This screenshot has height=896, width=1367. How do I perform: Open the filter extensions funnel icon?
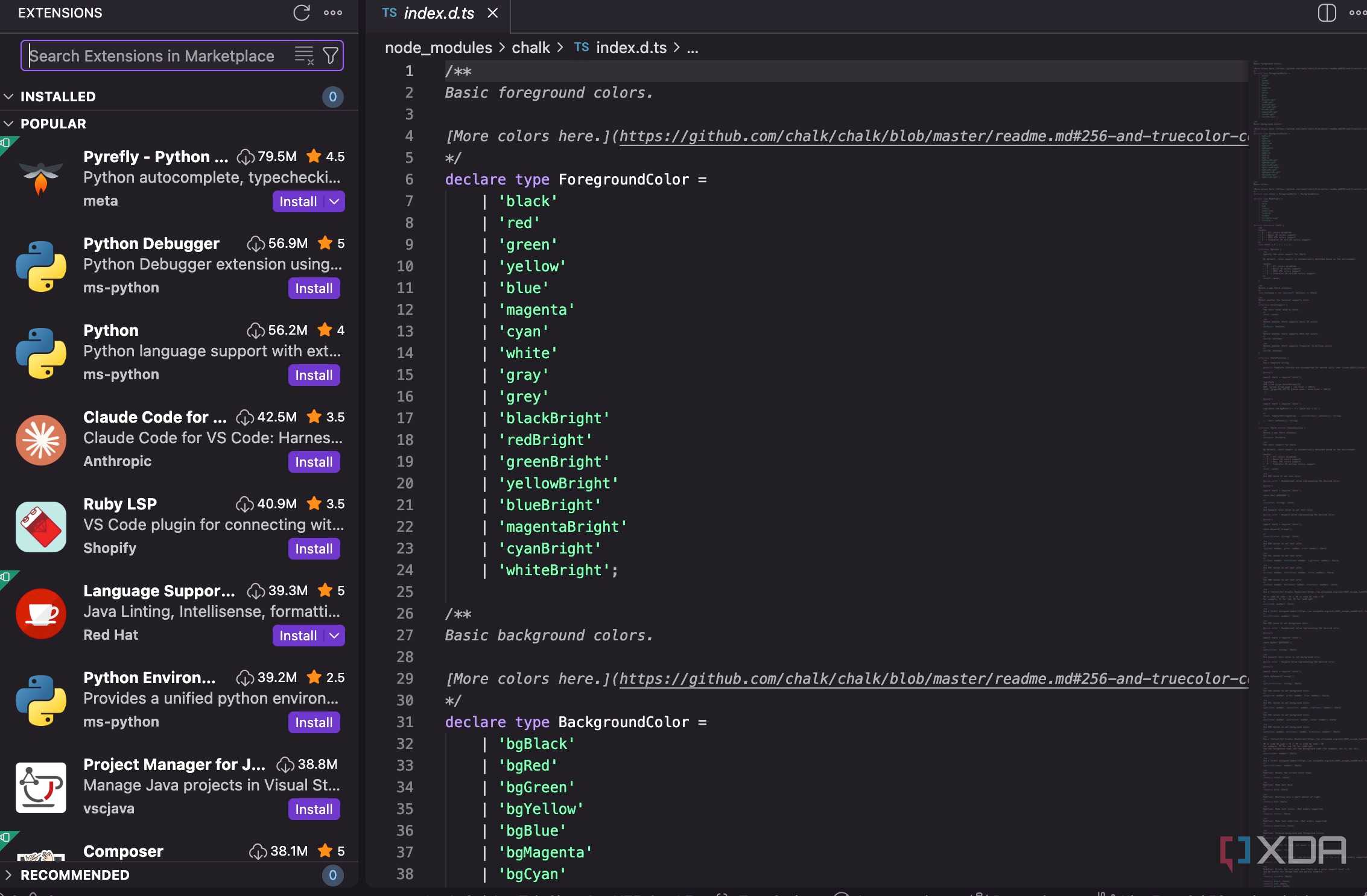coord(331,56)
